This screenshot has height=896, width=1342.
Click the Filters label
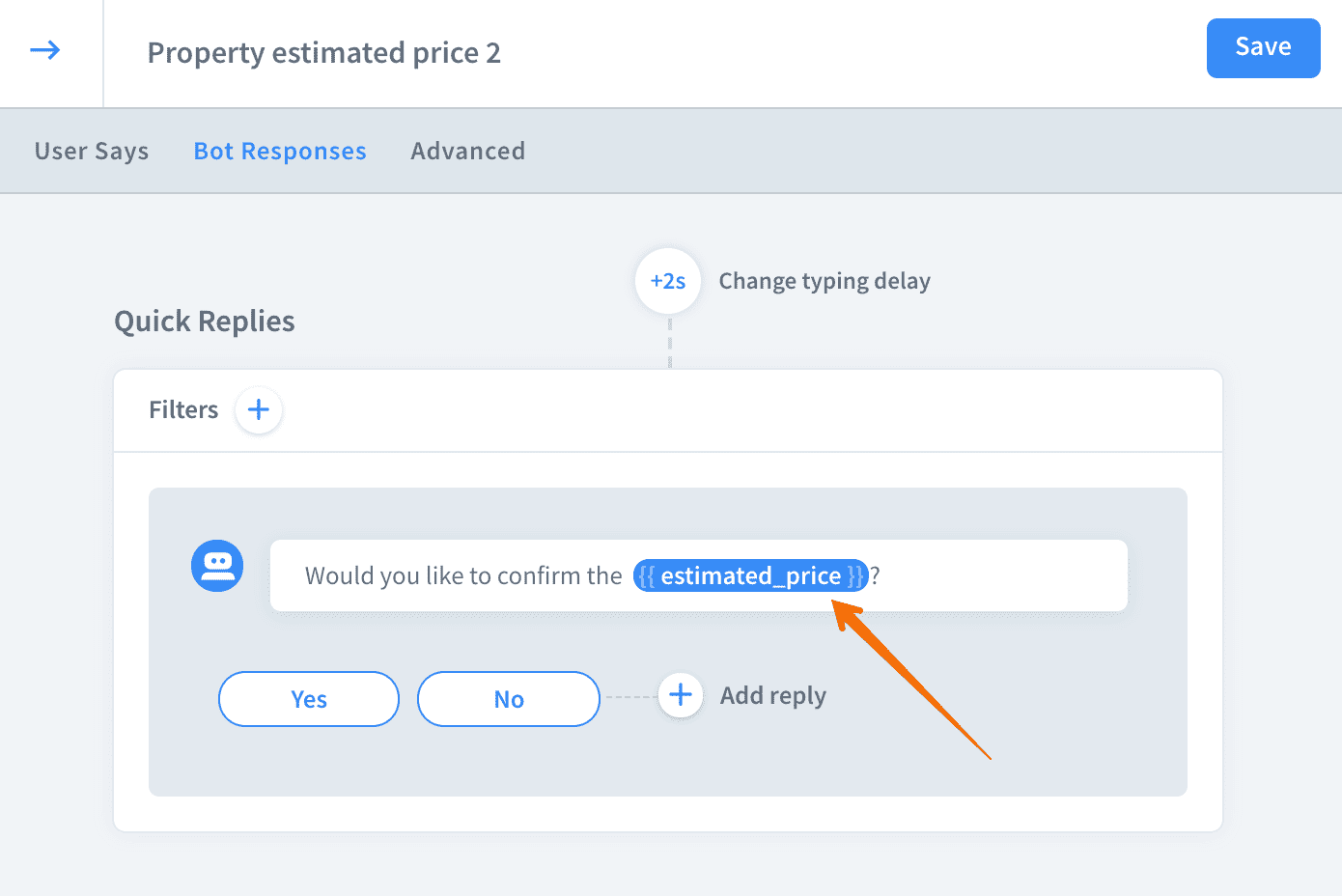click(183, 410)
